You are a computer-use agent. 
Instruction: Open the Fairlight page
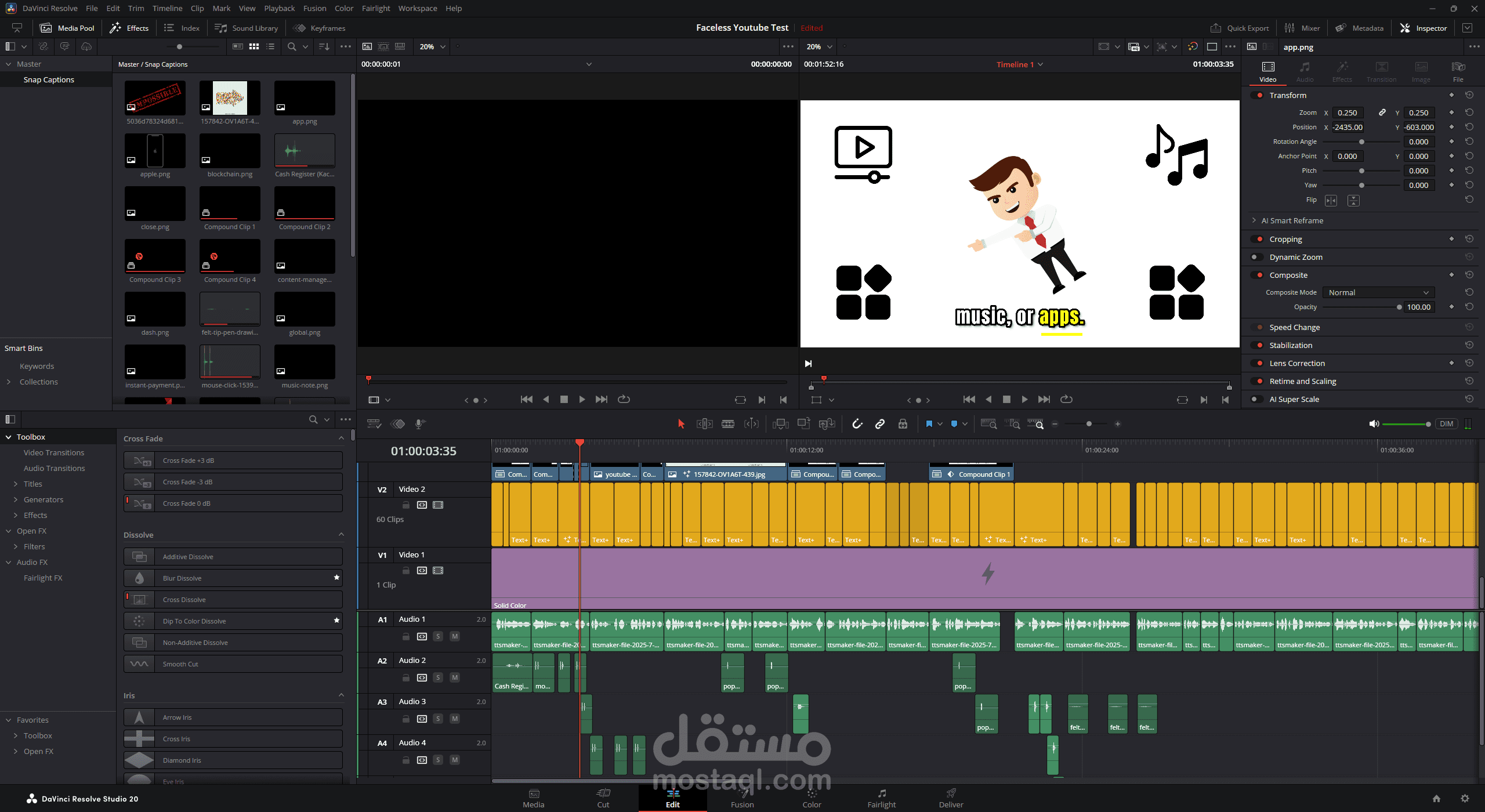pyautogui.click(x=881, y=798)
